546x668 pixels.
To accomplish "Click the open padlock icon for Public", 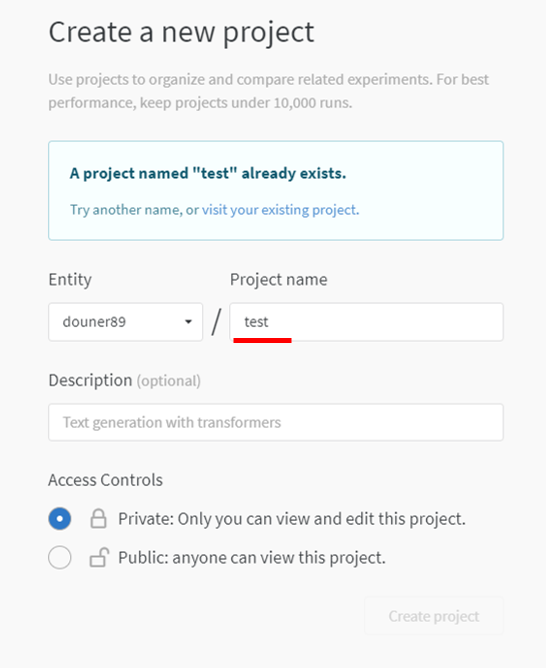I will [99, 557].
